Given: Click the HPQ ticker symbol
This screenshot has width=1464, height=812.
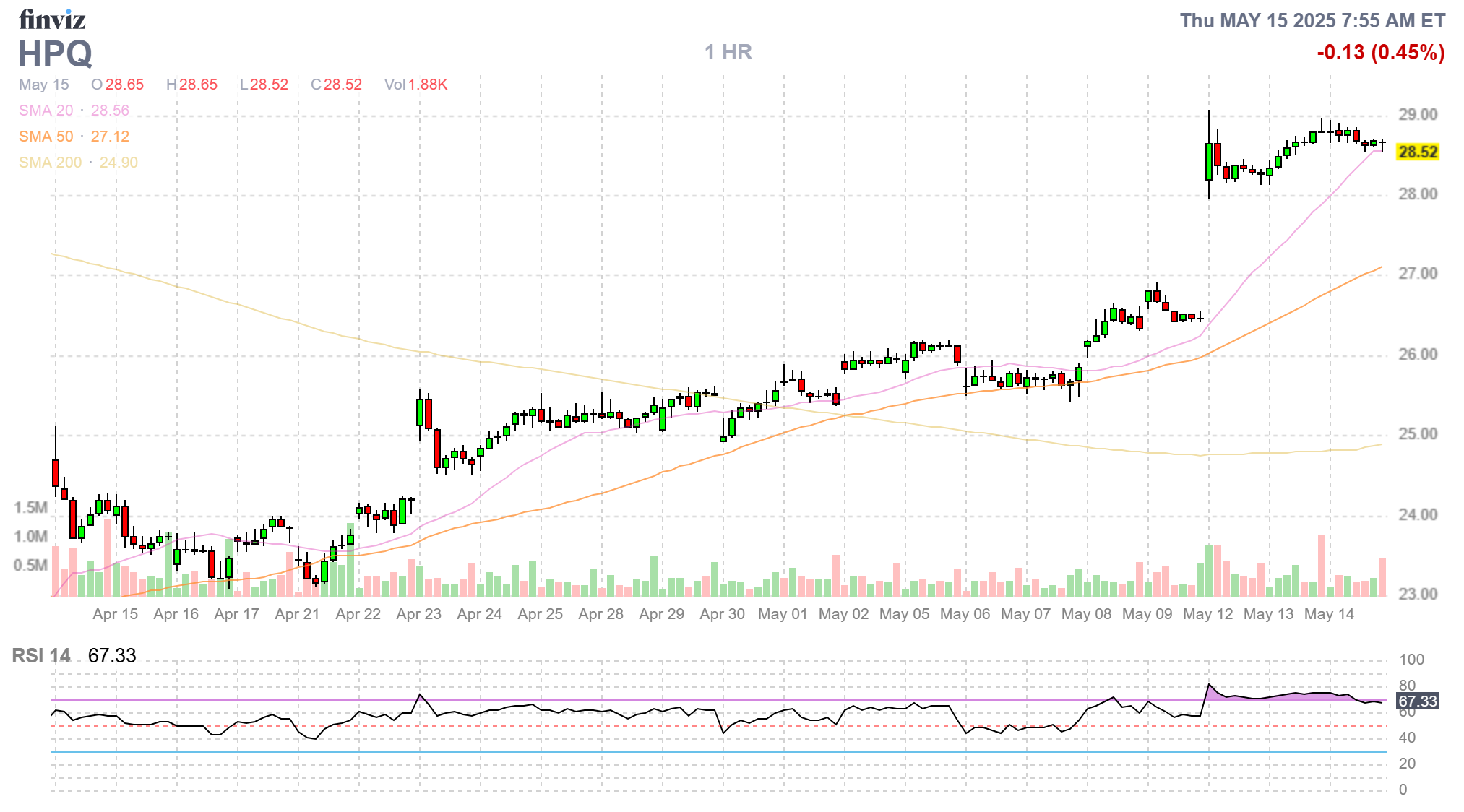Looking at the screenshot, I should click(x=55, y=53).
